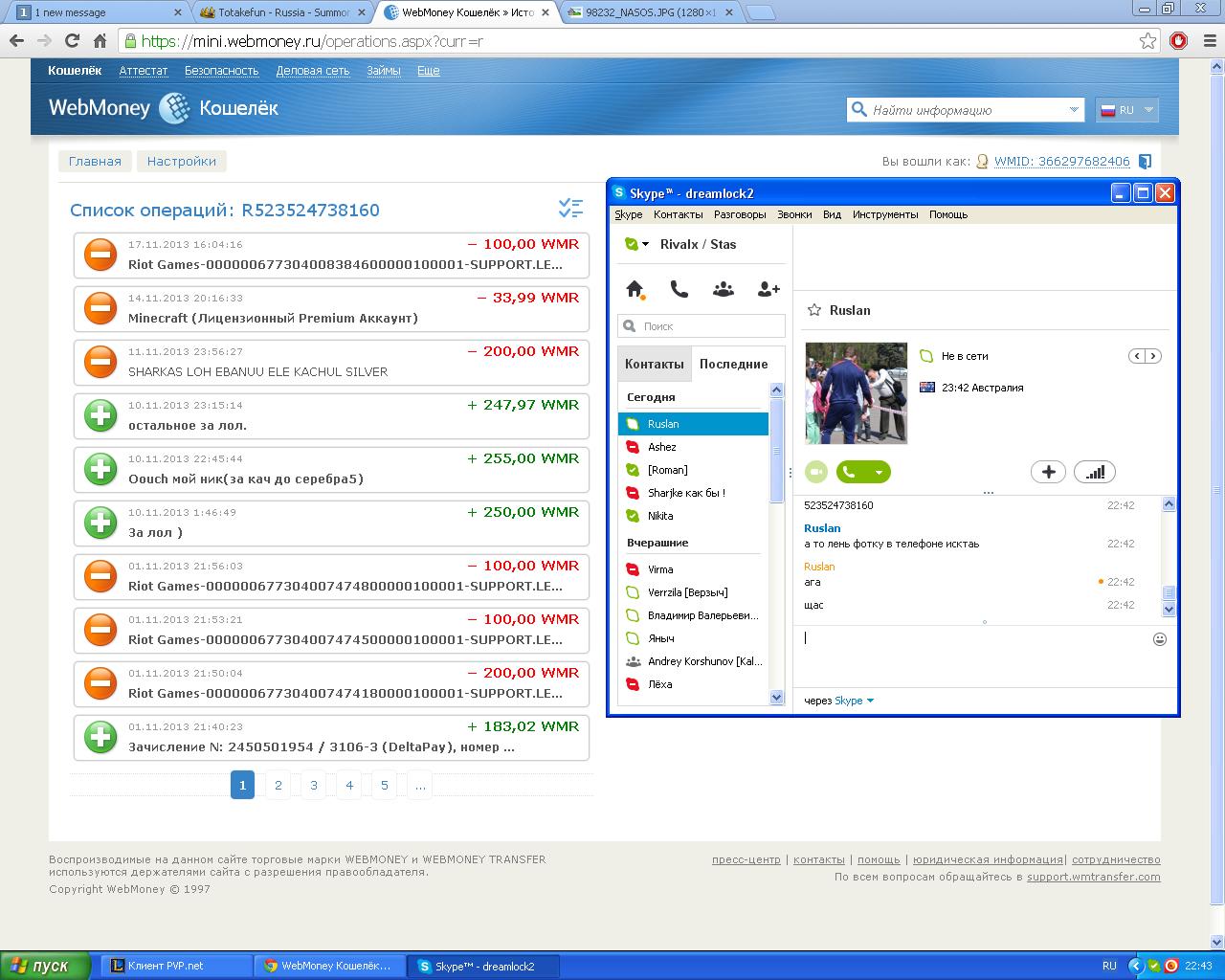Open the language RU dropdown on WebMoney
This screenshot has height=980, width=1225.
pyautogui.click(x=1127, y=110)
